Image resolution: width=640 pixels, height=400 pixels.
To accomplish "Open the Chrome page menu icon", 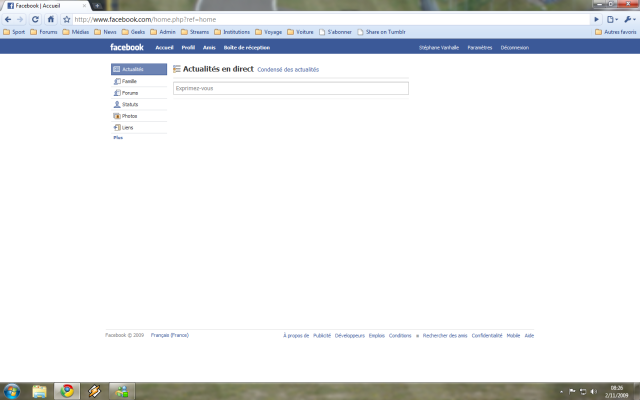I will 612,19.
